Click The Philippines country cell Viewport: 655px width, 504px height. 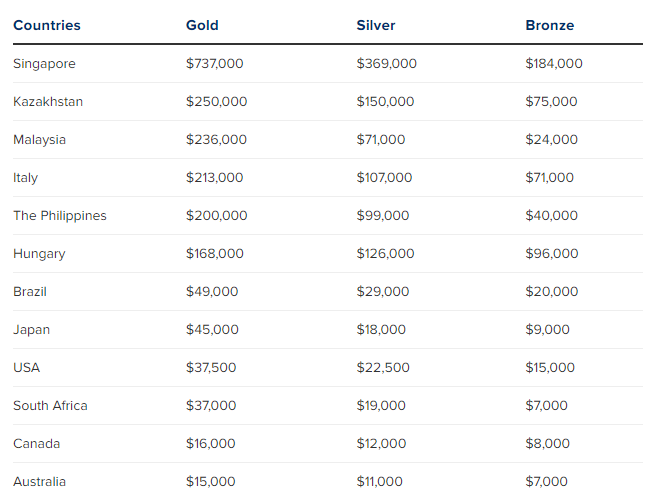pyautogui.click(x=60, y=216)
